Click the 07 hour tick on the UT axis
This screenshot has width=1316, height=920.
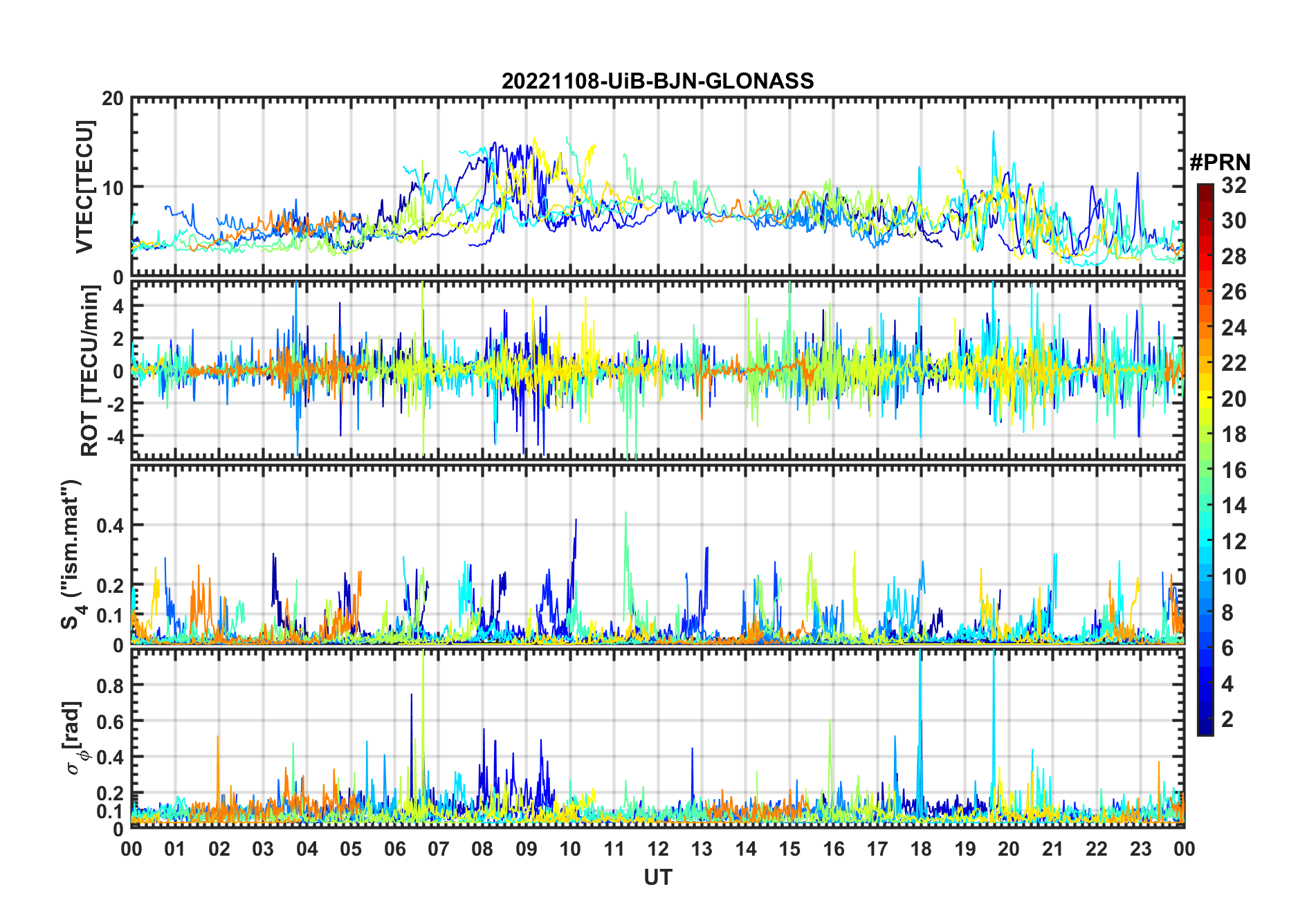pyautogui.click(x=439, y=848)
